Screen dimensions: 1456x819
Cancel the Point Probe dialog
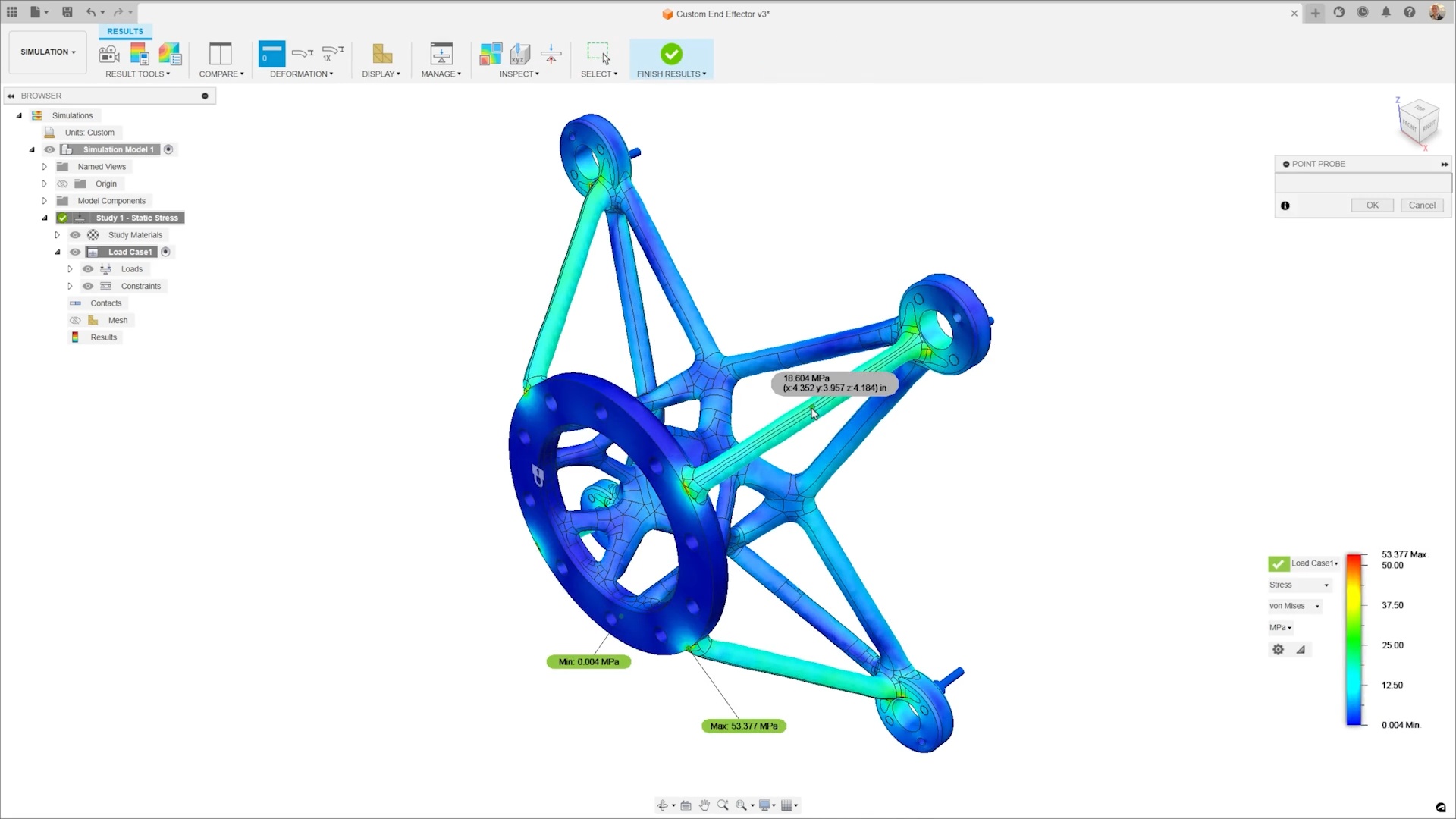pos(1421,206)
